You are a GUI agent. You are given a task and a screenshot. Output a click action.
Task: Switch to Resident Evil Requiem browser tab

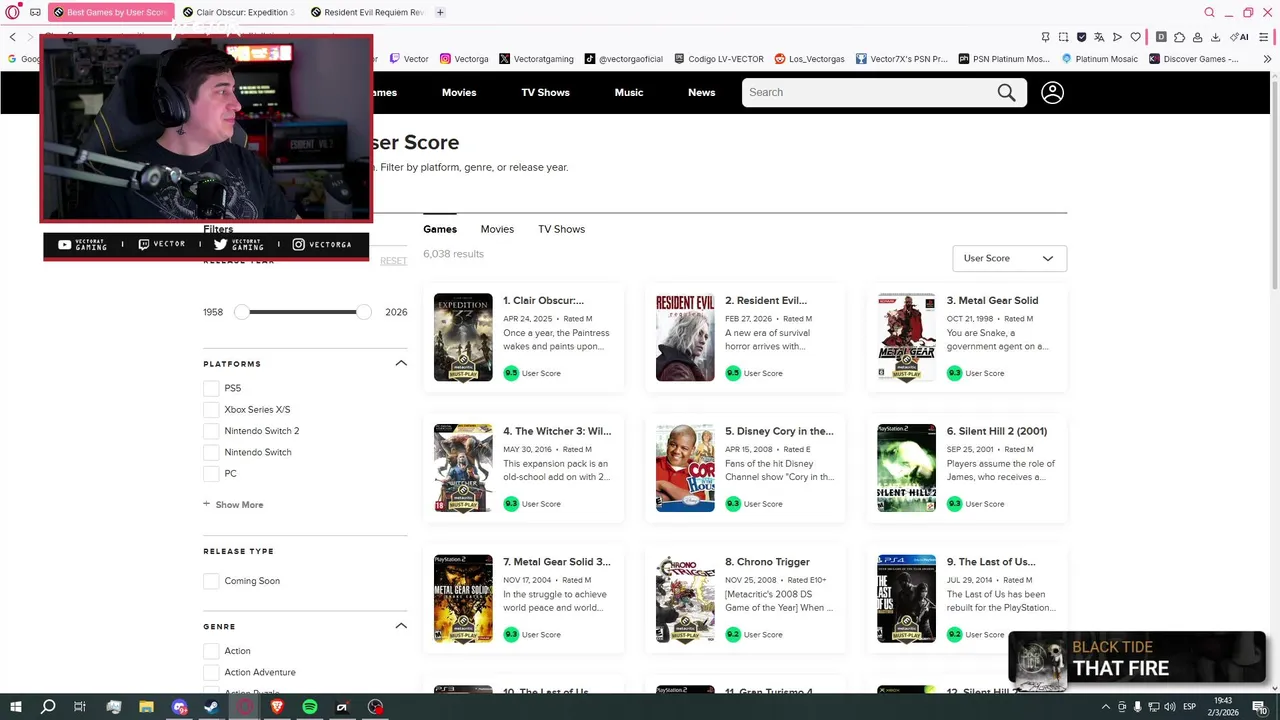point(366,12)
